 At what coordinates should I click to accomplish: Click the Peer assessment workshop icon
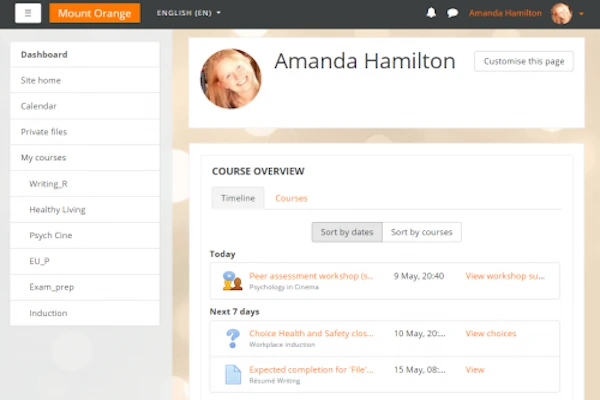[x=232, y=280]
